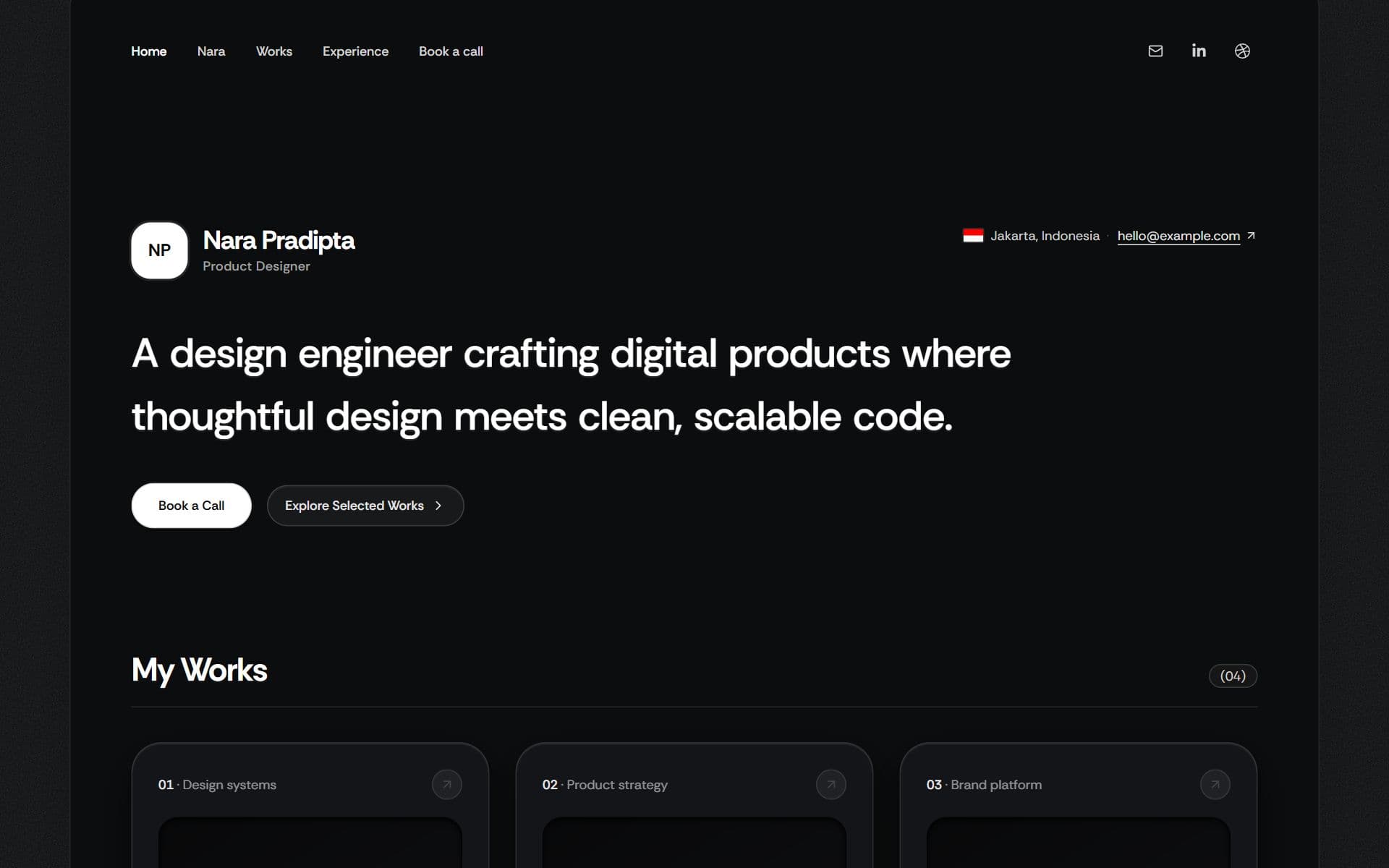Open the email envelope icon in header
Screen dimensions: 1389x868
1155,51
